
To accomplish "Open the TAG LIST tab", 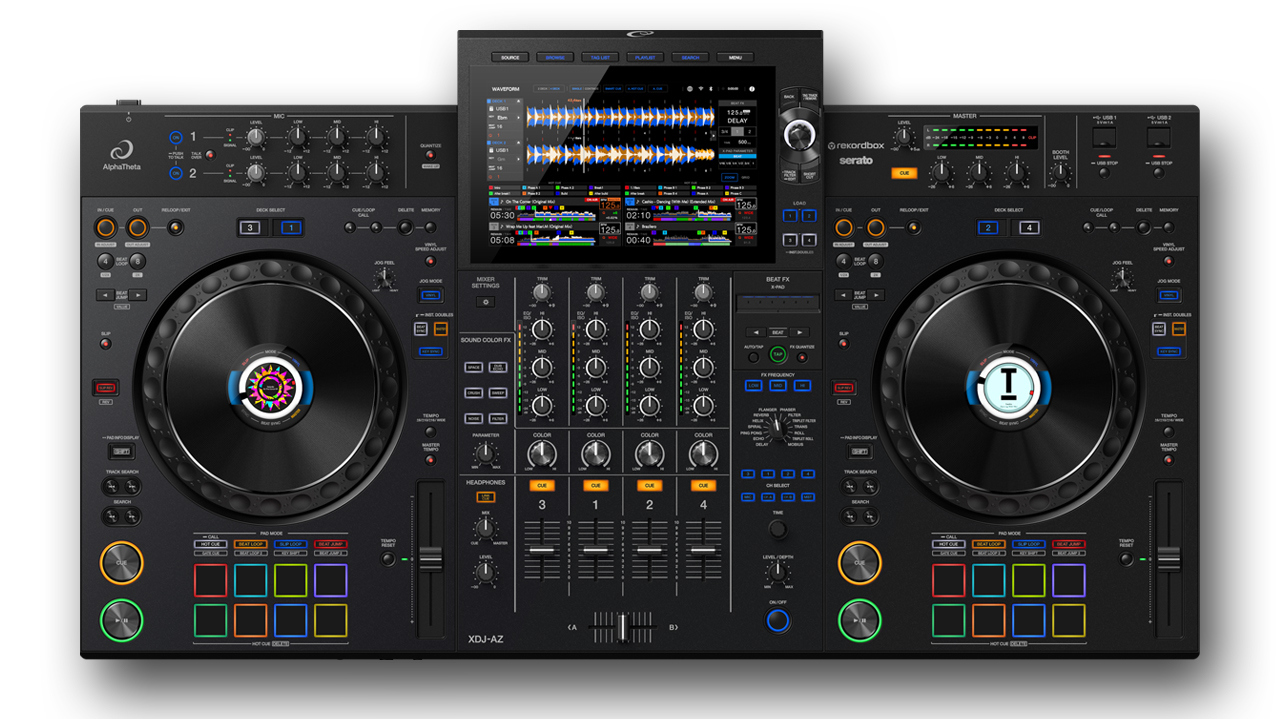I will coord(600,58).
